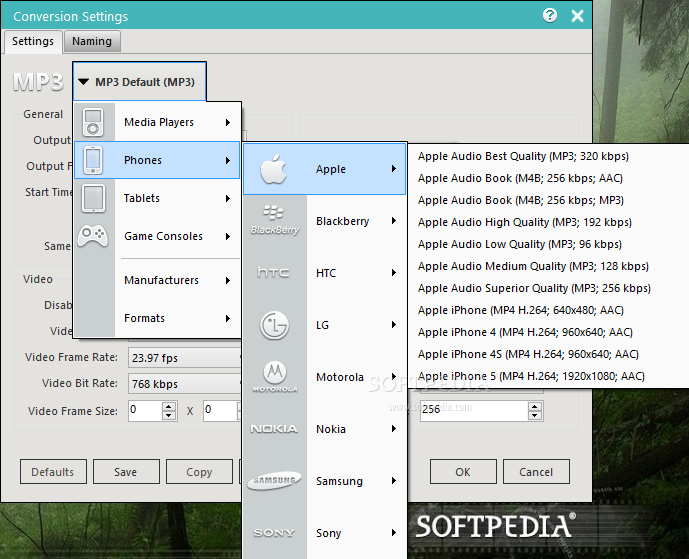The image size is (689, 559).
Task: Click the Samsung logo icon
Action: [274, 480]
